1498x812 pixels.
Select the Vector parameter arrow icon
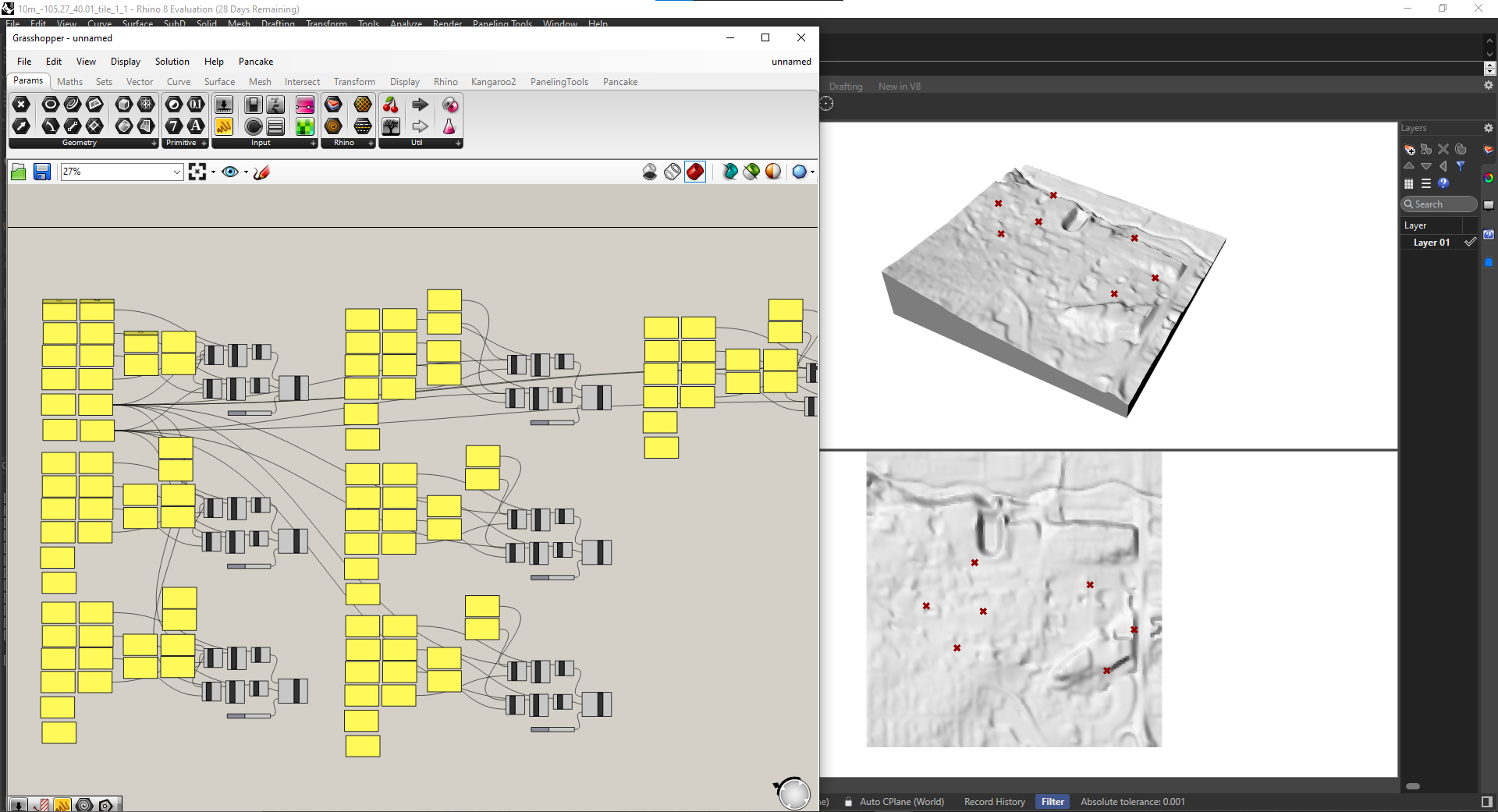click(x=21, y=126)
